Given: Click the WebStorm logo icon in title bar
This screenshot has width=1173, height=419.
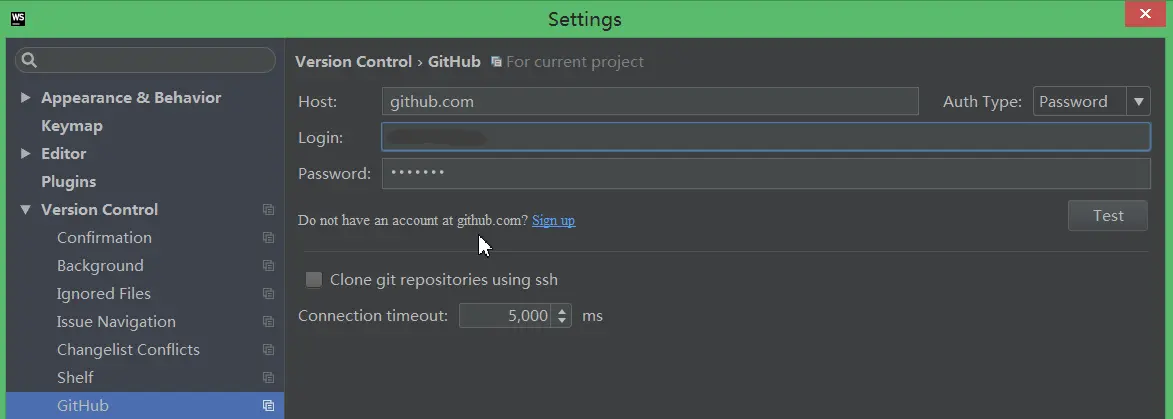Looking at the screenshot, I should point(17,18).
